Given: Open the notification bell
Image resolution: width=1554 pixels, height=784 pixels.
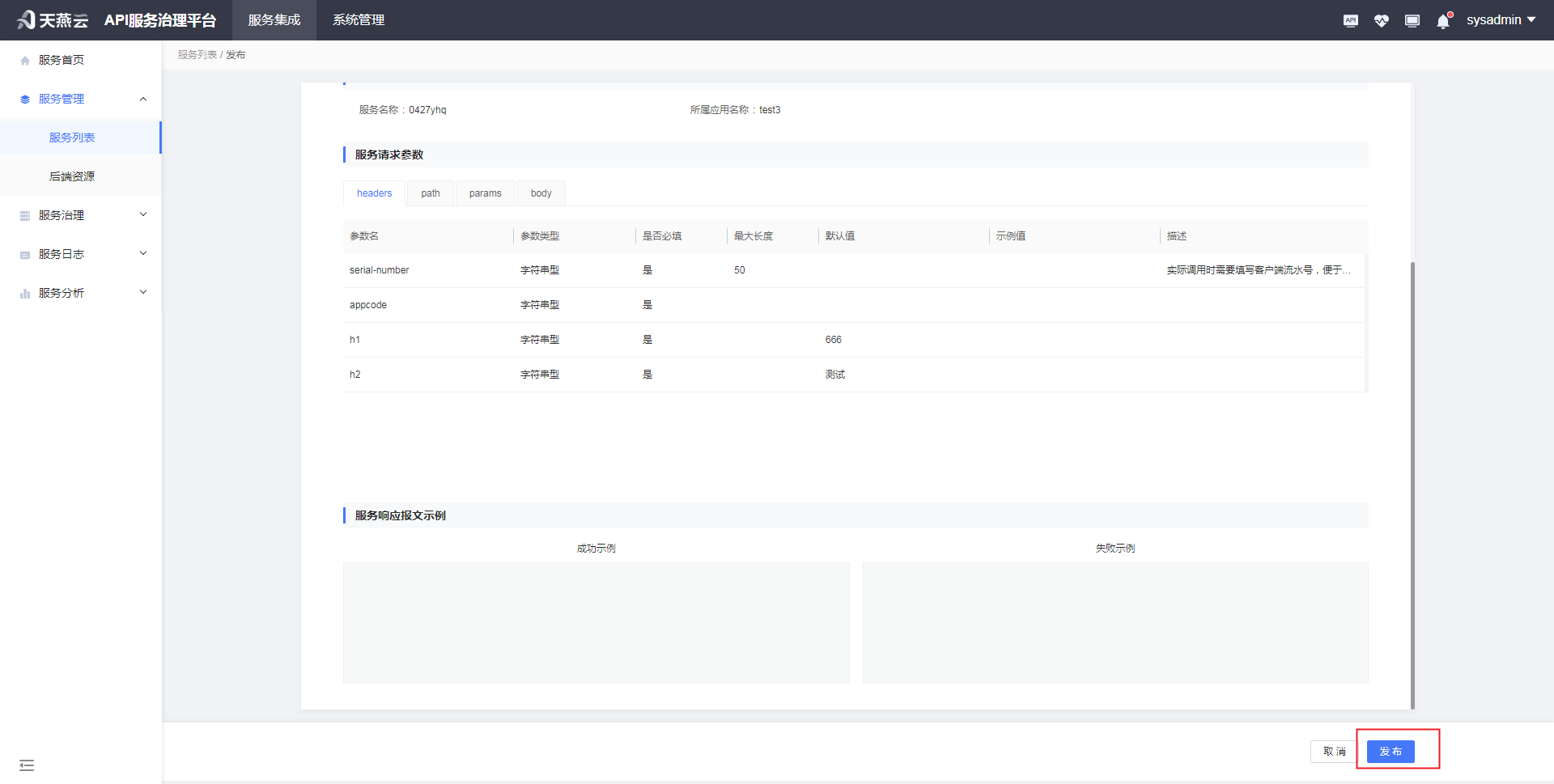Looking at the screenshot, I should coord(1442,21).
